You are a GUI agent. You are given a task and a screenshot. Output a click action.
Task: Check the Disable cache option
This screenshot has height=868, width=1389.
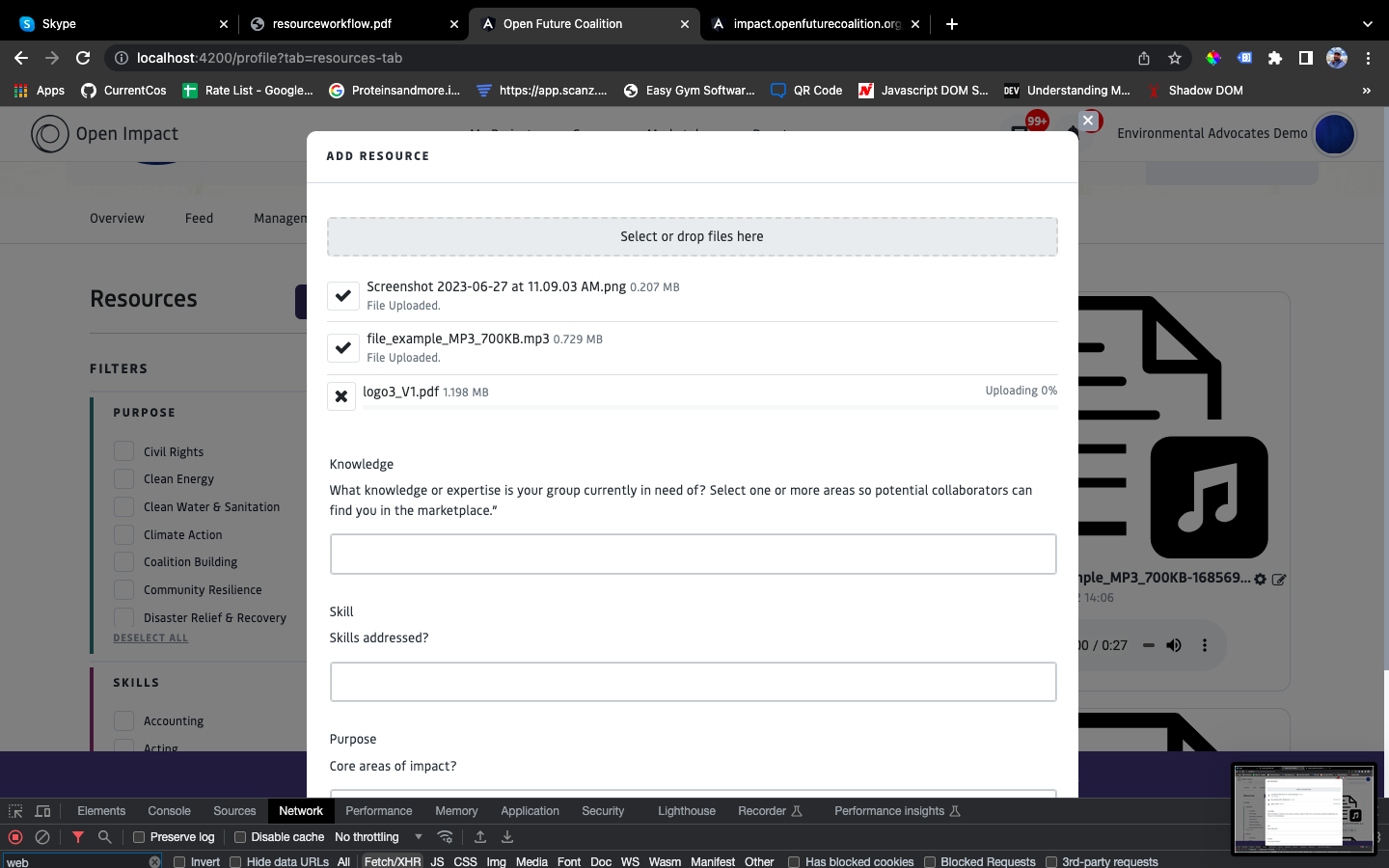240,837
